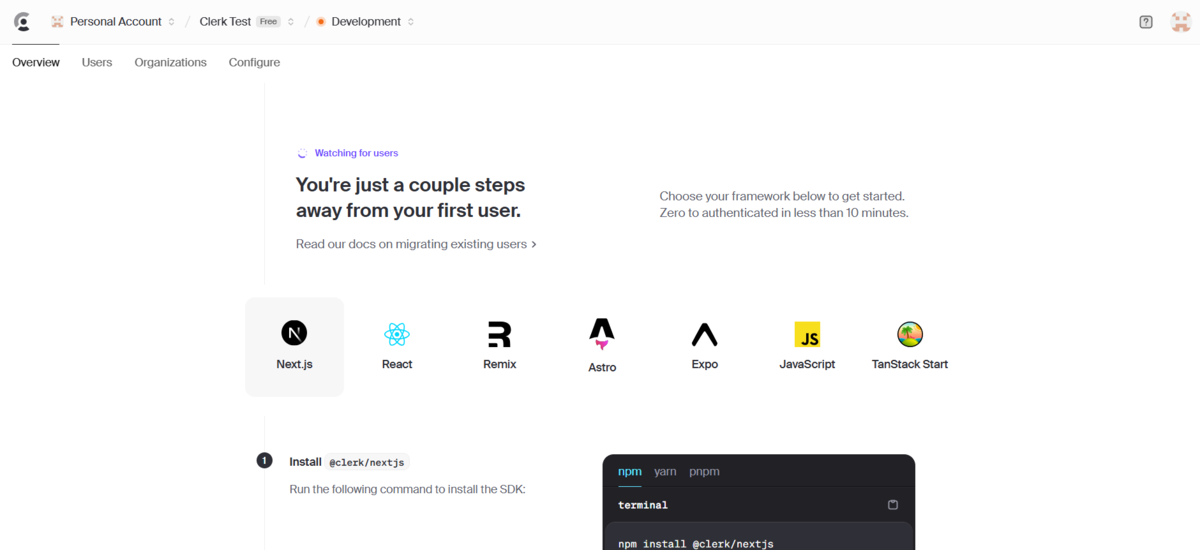Click the Clerk logo icon
The width and height of the screenshot is (1200, 550).
[22, 21]
